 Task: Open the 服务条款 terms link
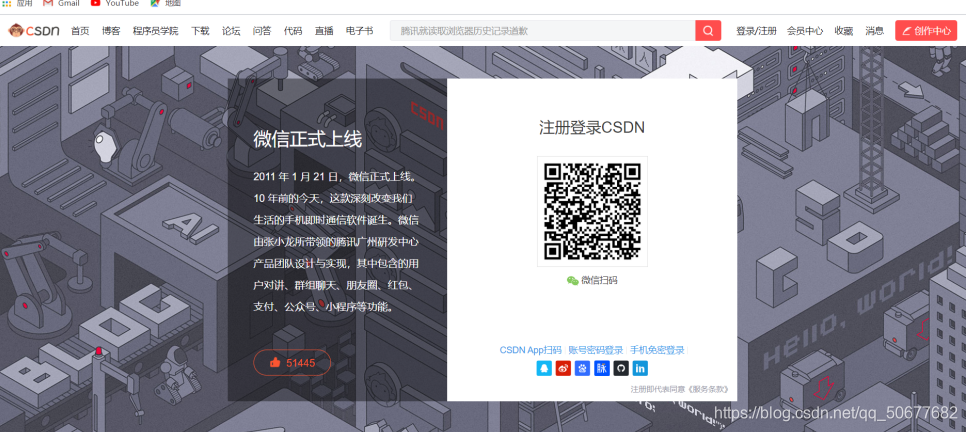(709, 389)
